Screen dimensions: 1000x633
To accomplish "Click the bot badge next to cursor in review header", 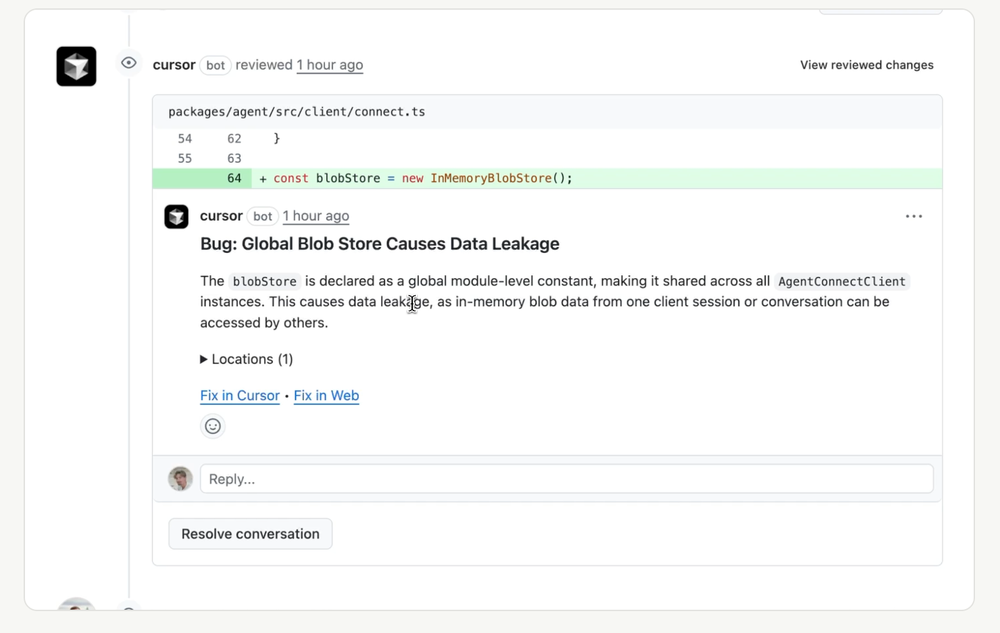I will click(215, 65).
